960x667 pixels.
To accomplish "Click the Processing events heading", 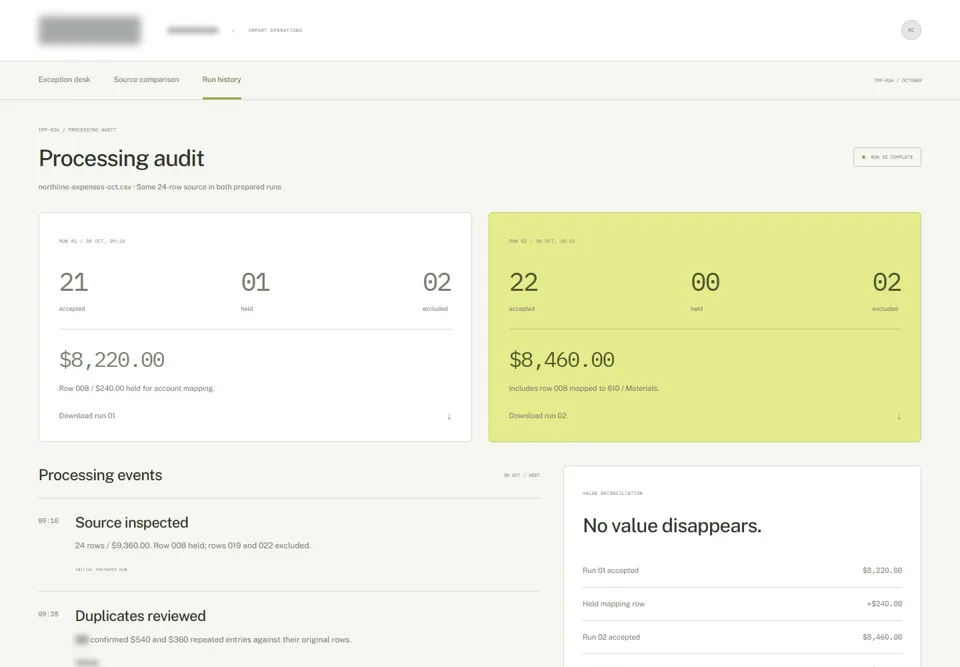I will coord(100,475).
